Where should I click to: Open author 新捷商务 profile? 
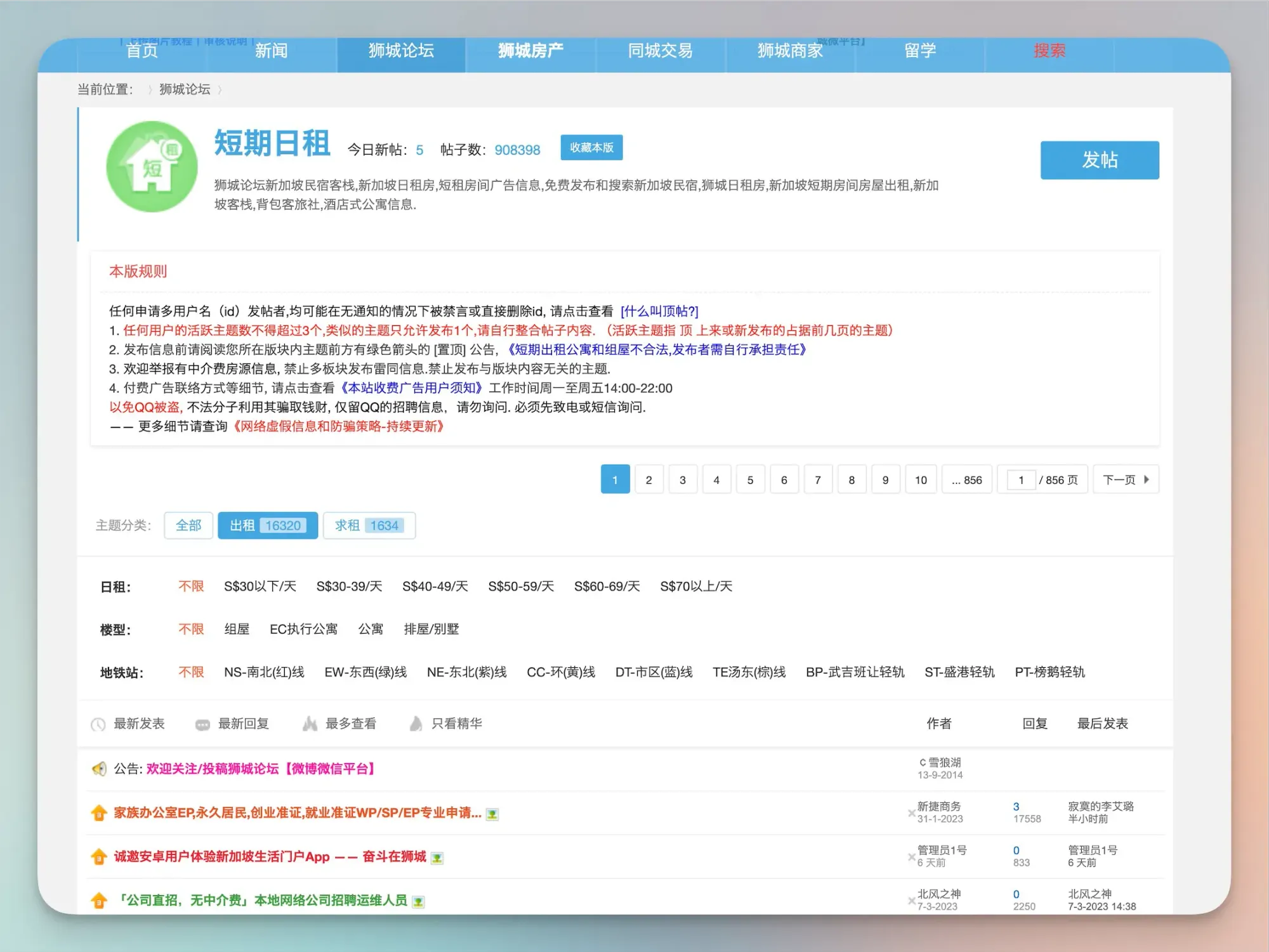pyautogui.click(x=939, y=807)
